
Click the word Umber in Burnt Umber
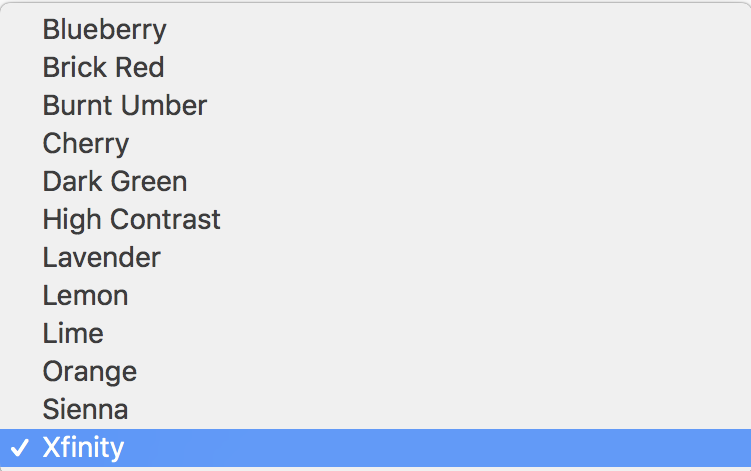pyautogui.click(x=167, y=105)
